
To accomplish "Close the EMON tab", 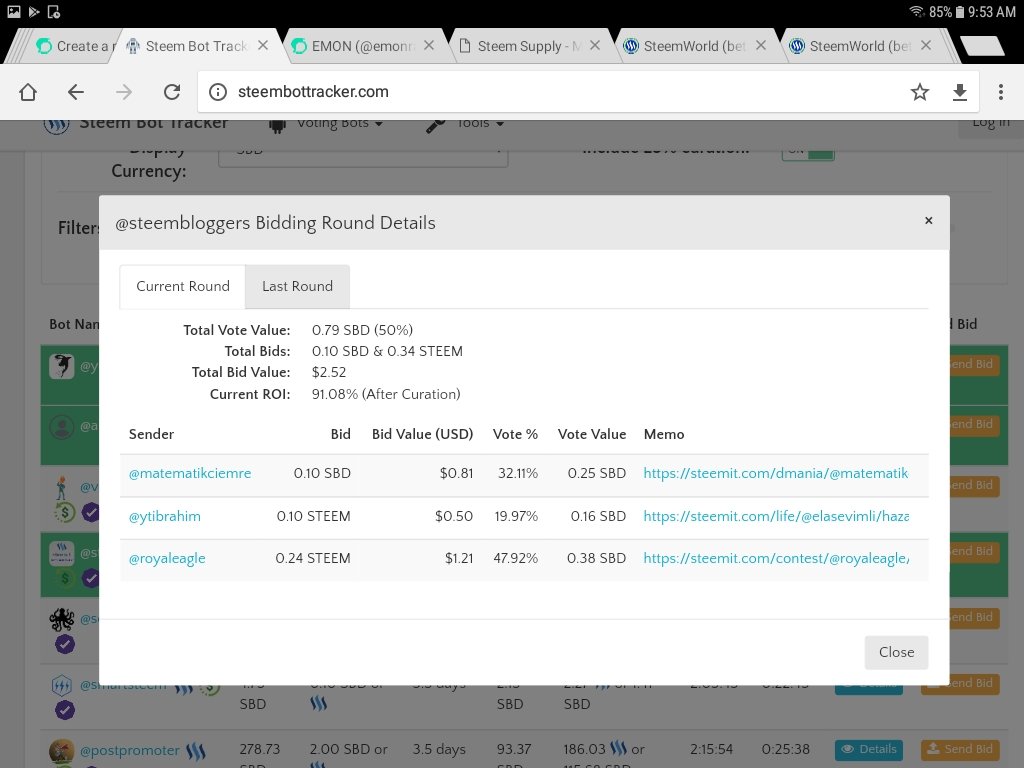I will click(x=428, y=45).
